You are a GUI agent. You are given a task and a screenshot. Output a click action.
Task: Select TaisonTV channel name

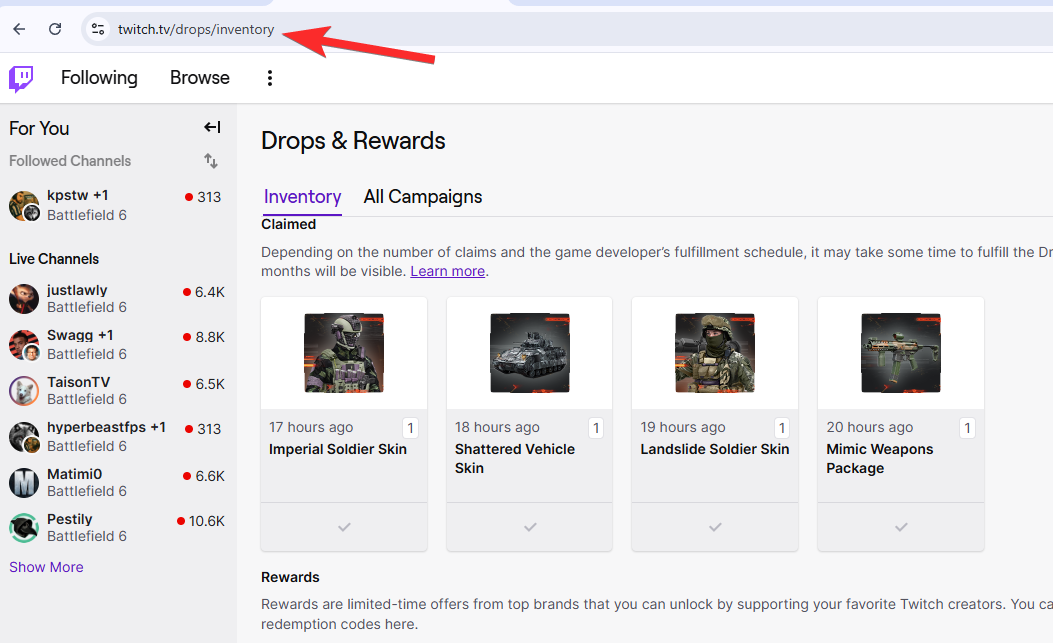coord(79,382)
